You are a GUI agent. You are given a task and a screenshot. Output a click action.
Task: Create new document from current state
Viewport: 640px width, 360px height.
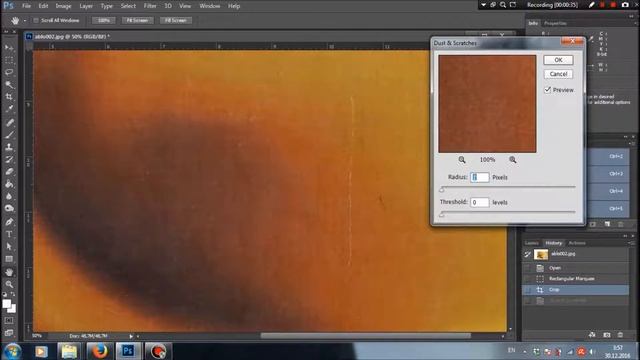[x=592, y=335]
